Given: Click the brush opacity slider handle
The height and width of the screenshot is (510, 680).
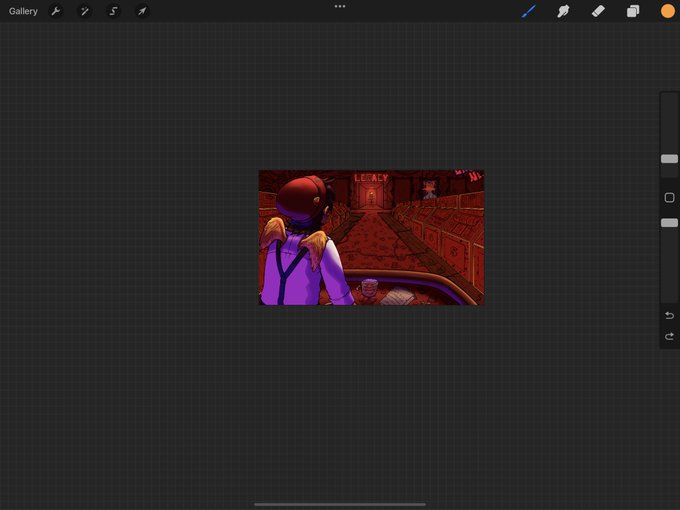Looking at the screenshot, I should pos(669,223).
